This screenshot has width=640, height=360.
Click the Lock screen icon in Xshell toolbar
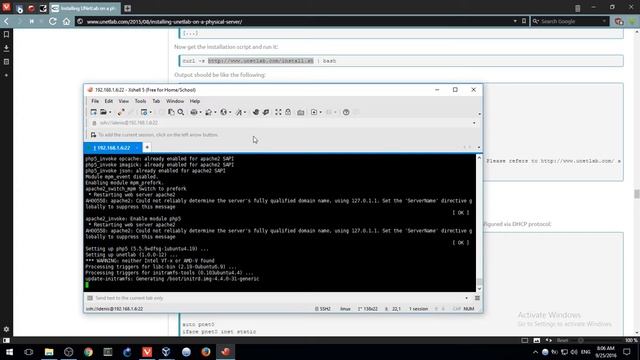pyautogui.click(x=288, y=112)
